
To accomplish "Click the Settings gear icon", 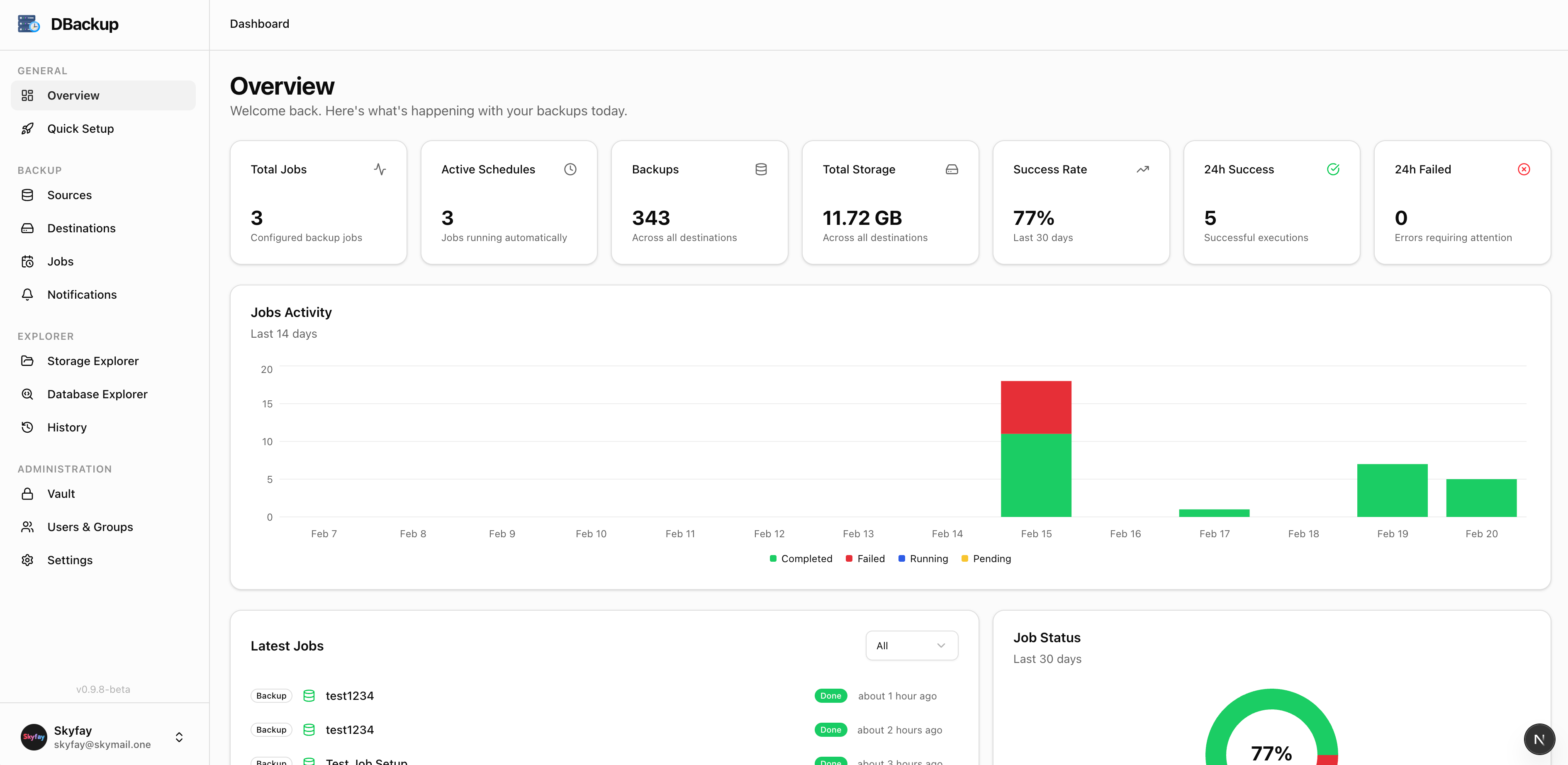I will pos(27,560).
